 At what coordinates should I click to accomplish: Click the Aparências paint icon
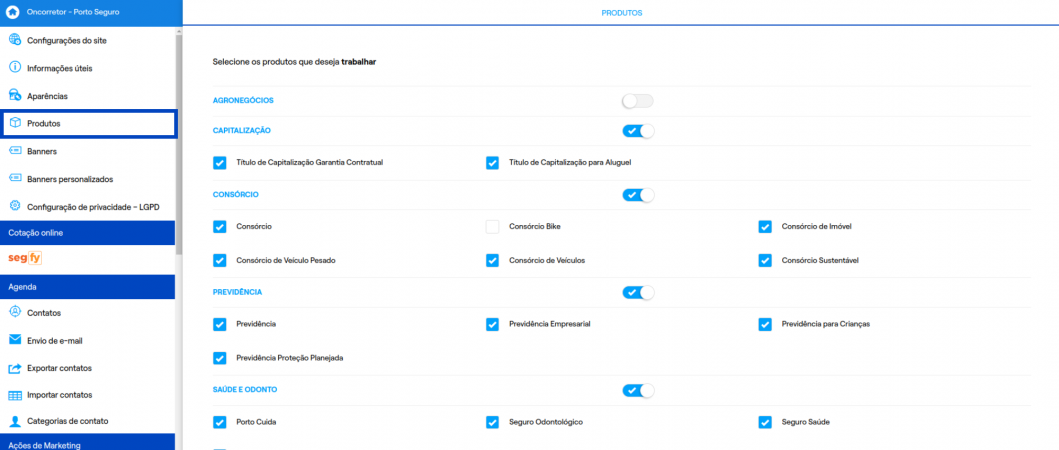pos(15,95)
